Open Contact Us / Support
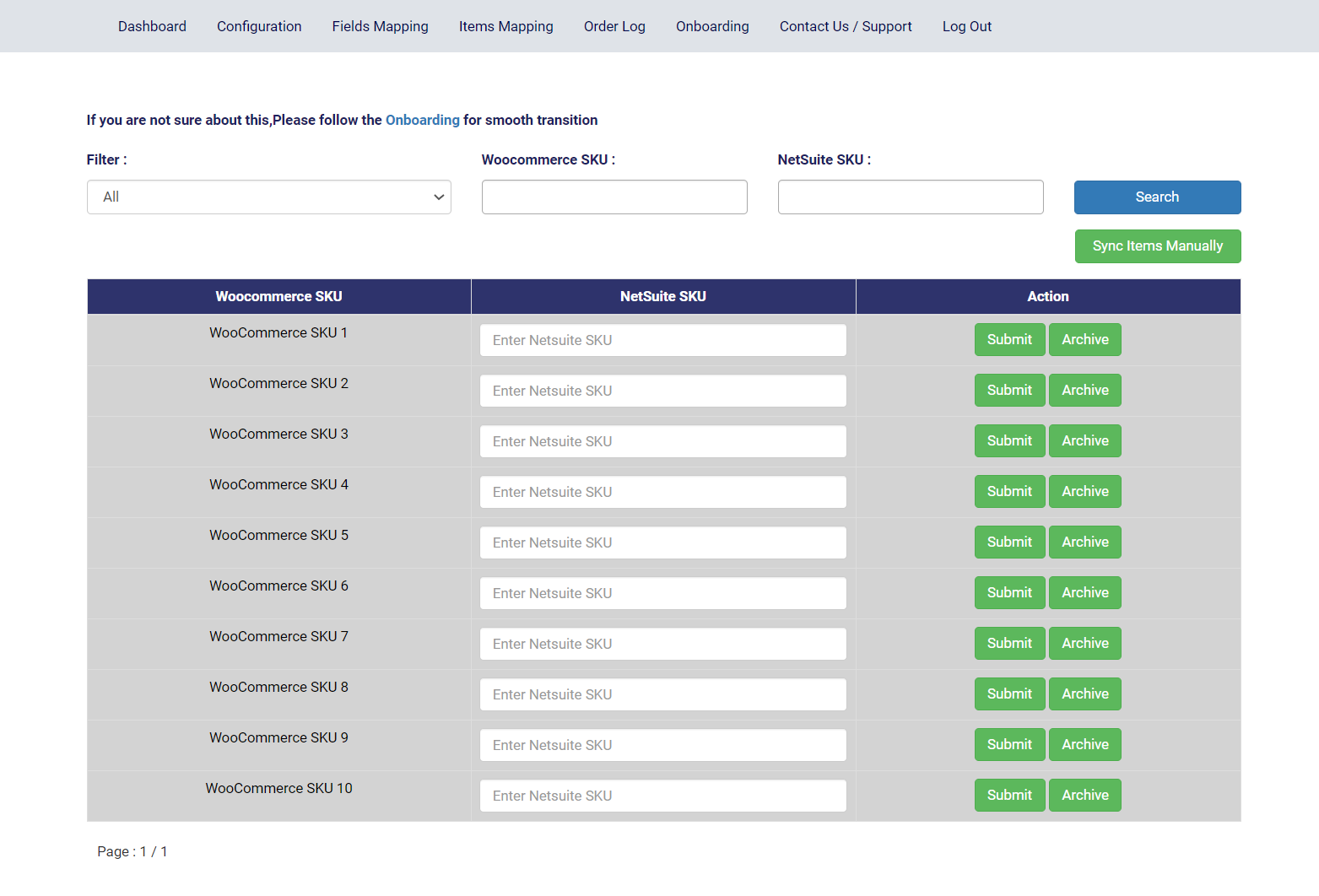Screen dimensions: 1319x896 pyautogui.click(x=846, y=26)
